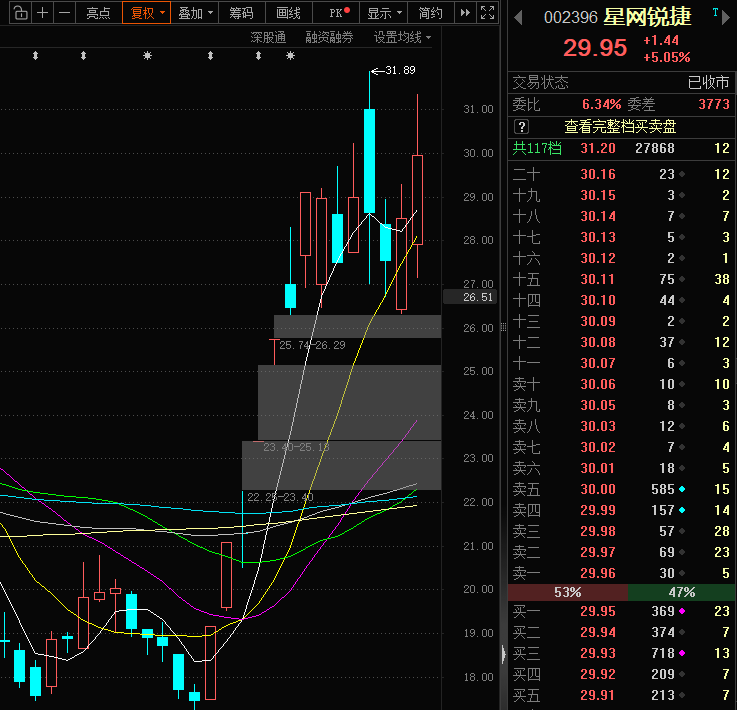
Task: Click the panel splitter grip beside 26.00
Action: click(x=503, y=328)
